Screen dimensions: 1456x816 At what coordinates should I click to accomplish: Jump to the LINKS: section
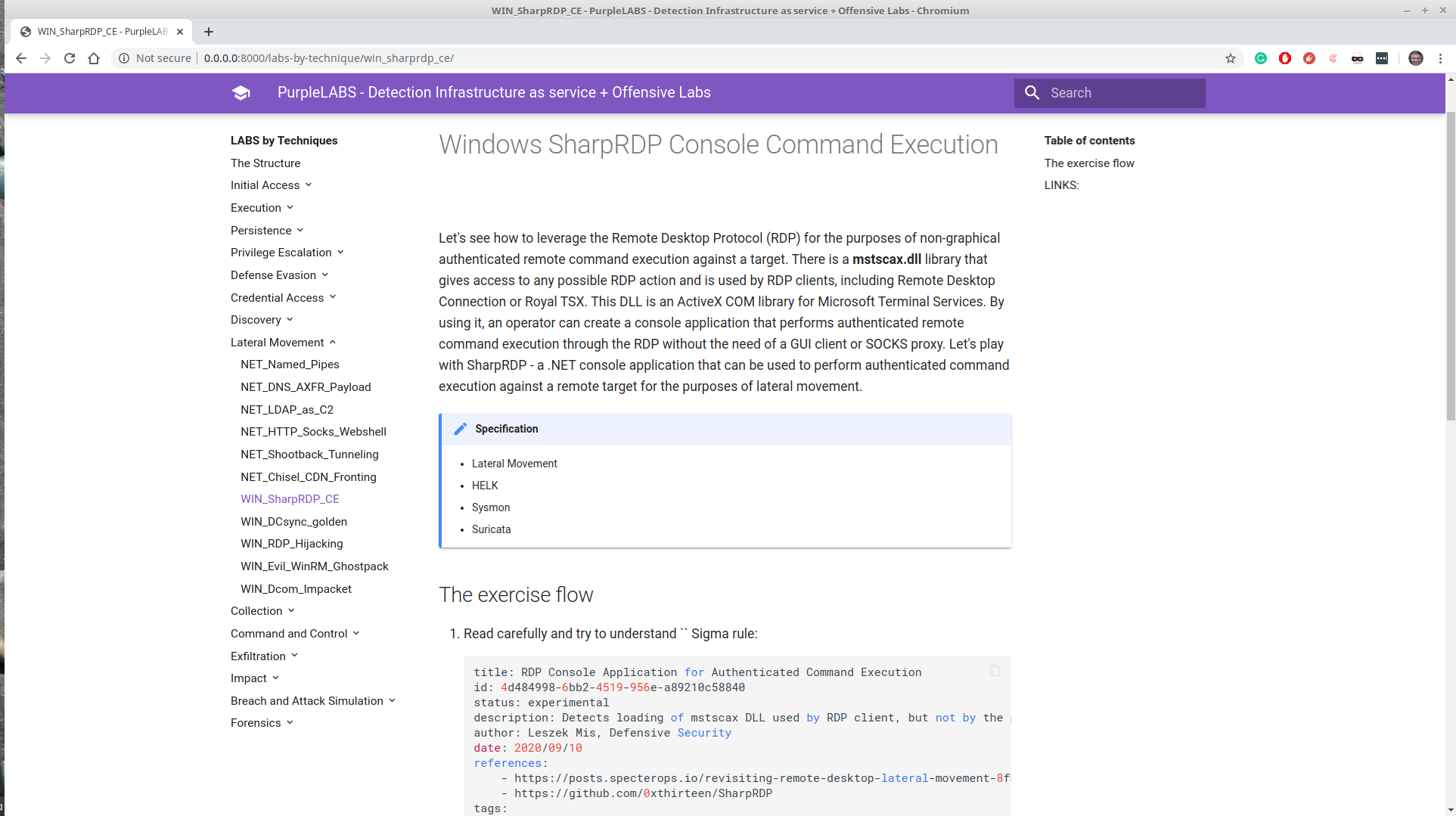coord(1062,185)
